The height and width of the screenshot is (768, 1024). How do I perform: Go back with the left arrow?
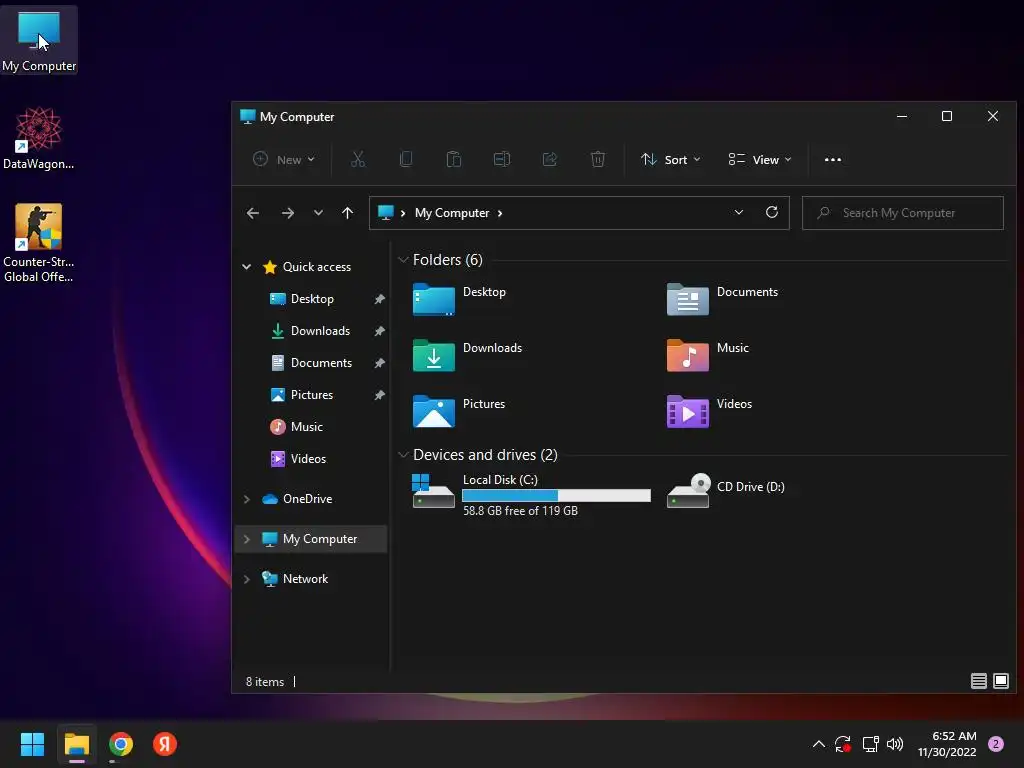click(253, 213)
